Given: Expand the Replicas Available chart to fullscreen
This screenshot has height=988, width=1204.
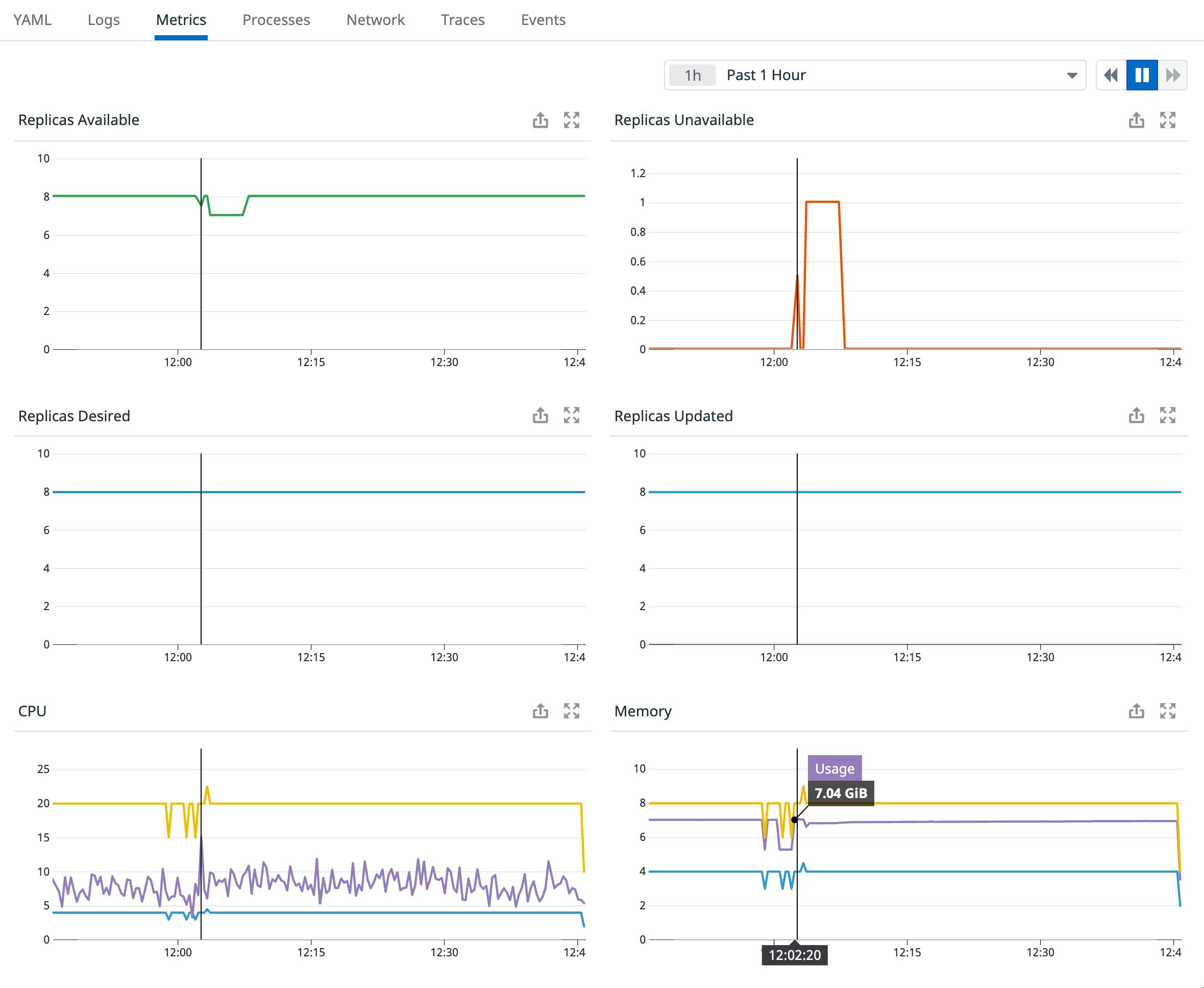Looking at the screenshot, I should [573, 120].
